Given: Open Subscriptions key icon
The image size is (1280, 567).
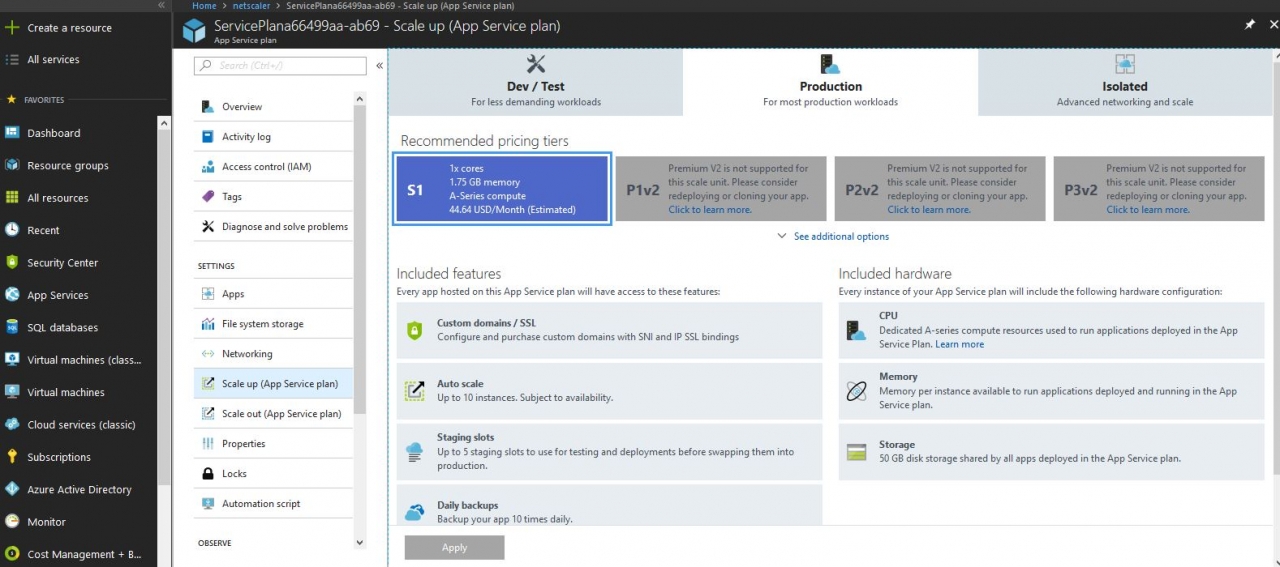Looking at the screenshot, I should click(x=12, y=457).
